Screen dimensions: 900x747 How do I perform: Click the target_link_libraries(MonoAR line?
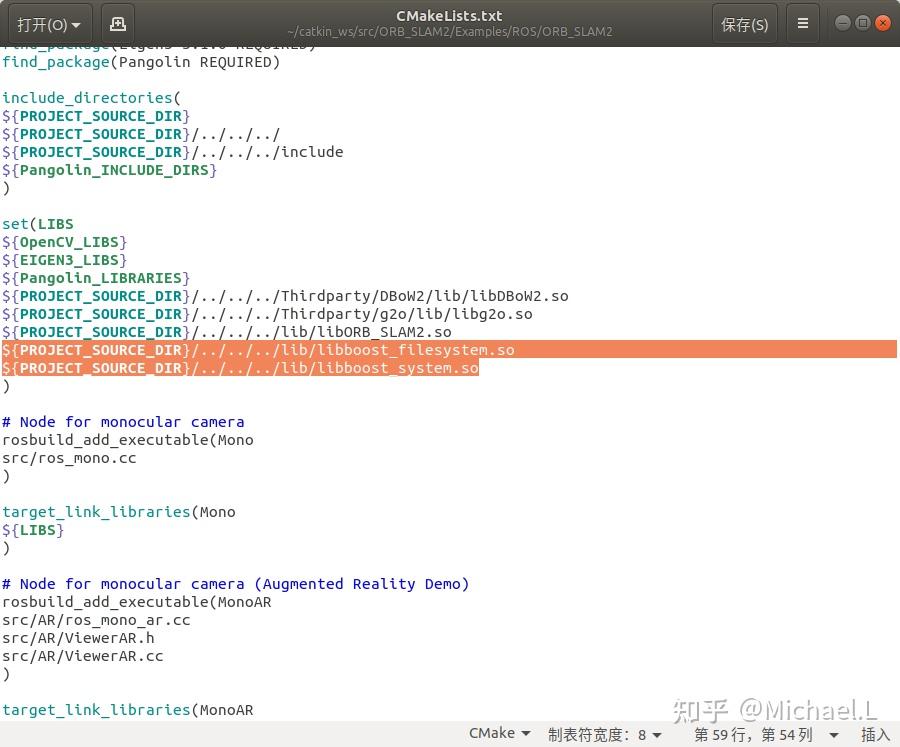point(127,710)
